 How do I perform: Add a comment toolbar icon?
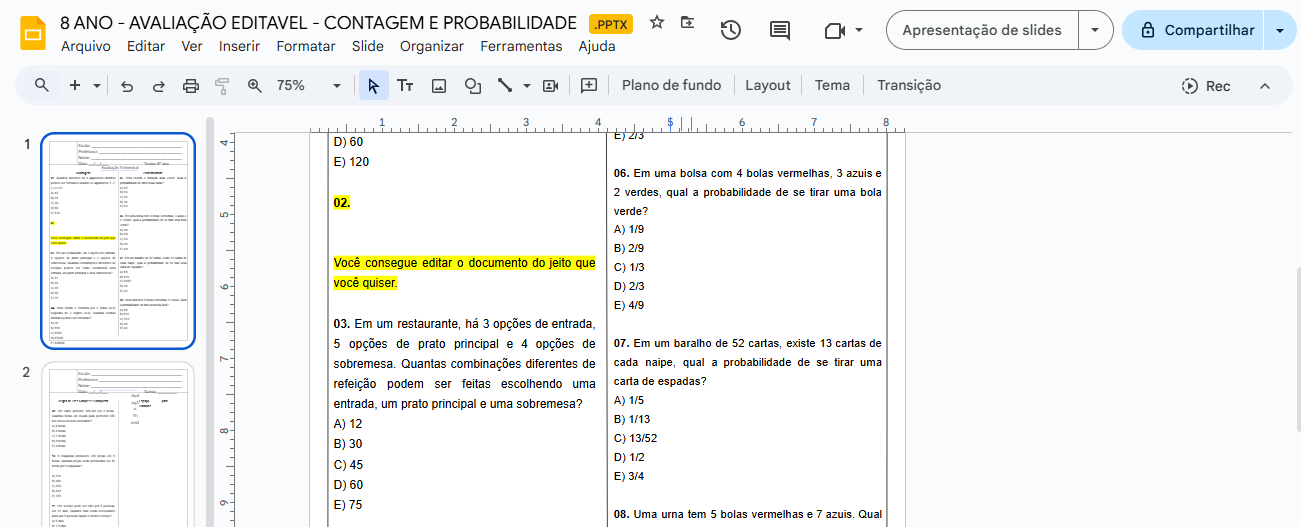coord(589,86)
